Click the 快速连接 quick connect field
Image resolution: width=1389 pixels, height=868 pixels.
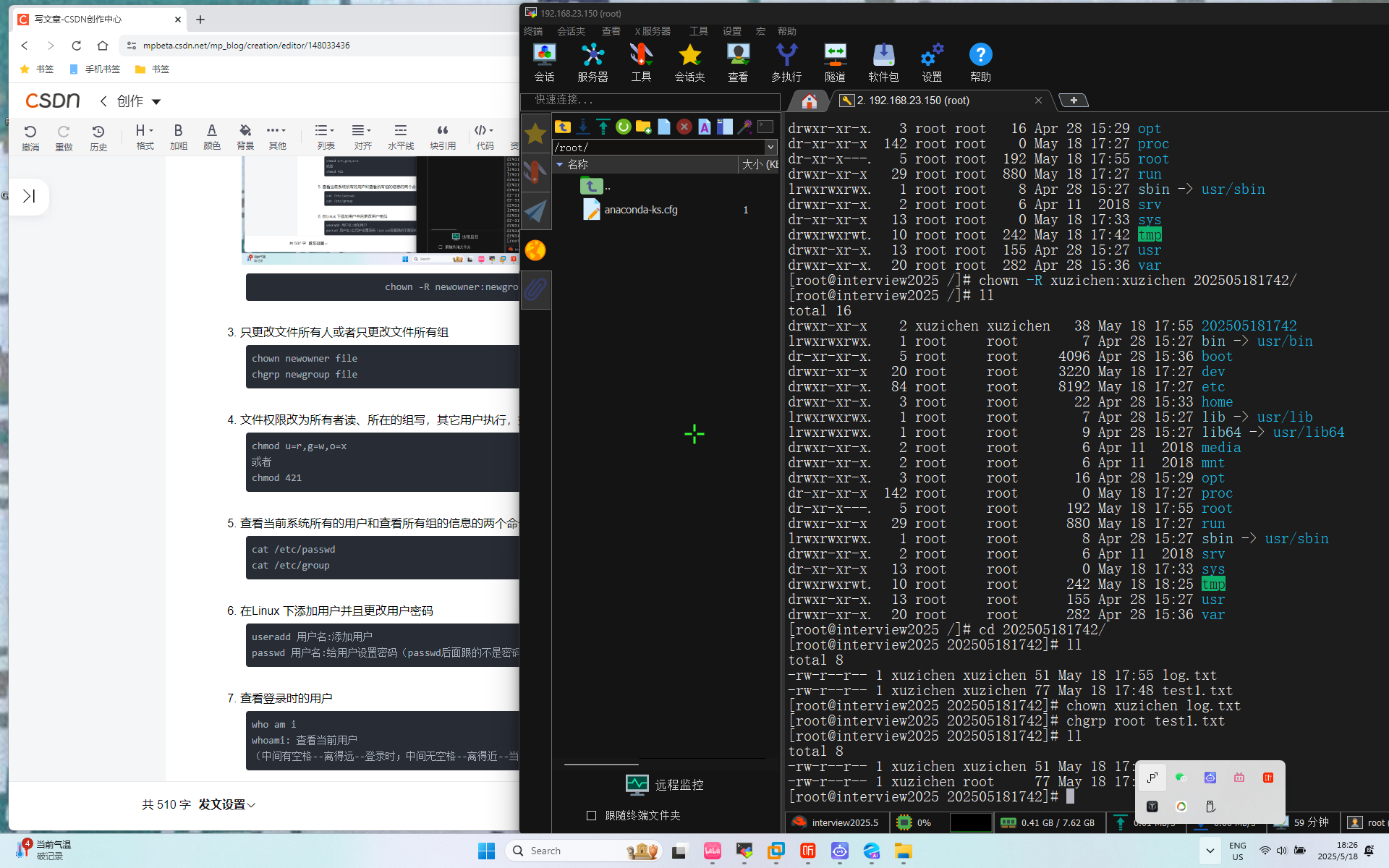pos(651,100)
